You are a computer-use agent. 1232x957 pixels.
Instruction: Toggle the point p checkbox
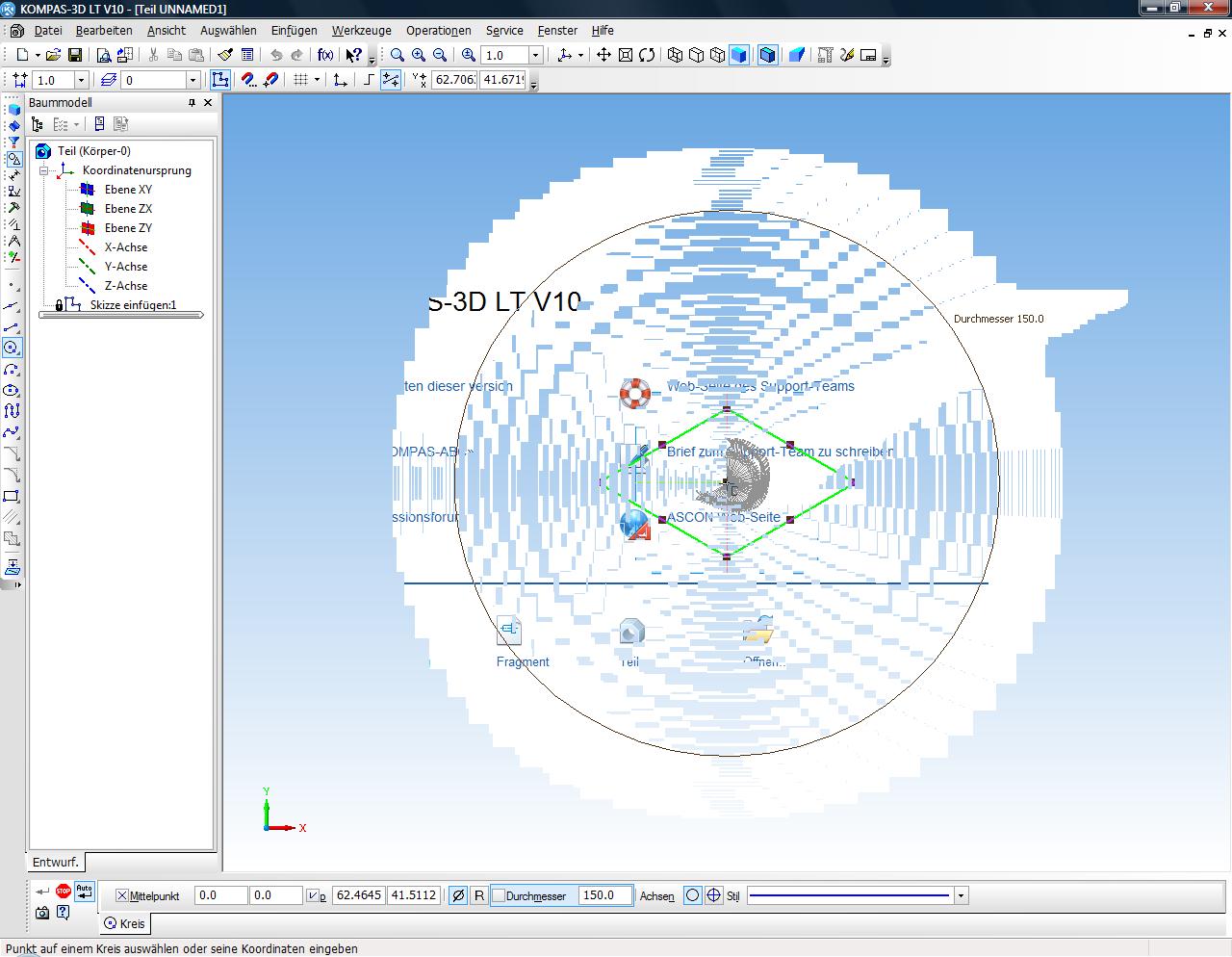tap(312, 895)
